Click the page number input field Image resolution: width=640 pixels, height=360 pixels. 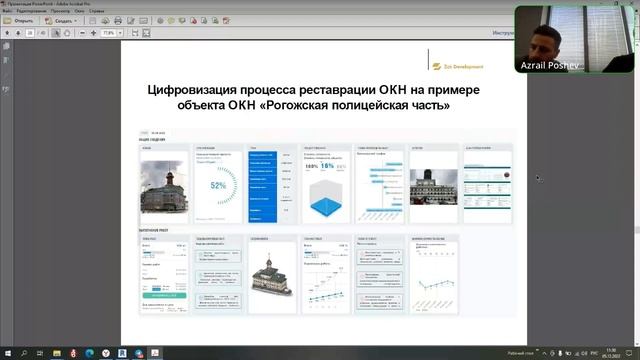point(30,33)
